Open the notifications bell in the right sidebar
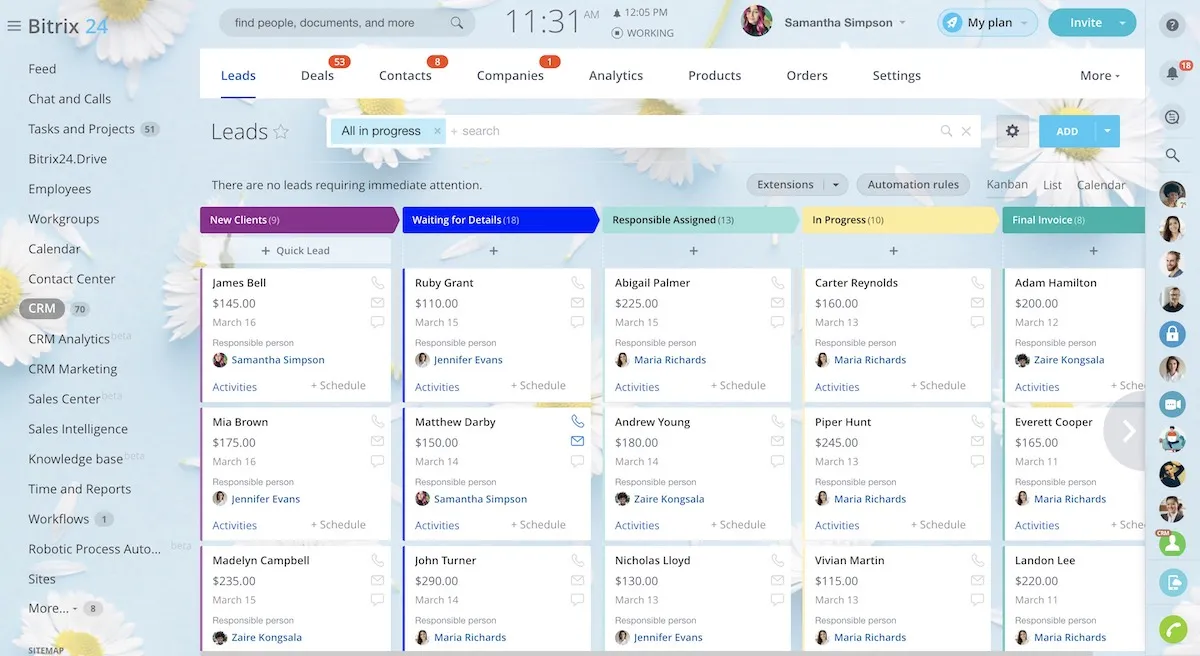Viewport: 1200px width, 656px height. point(1173,73)
